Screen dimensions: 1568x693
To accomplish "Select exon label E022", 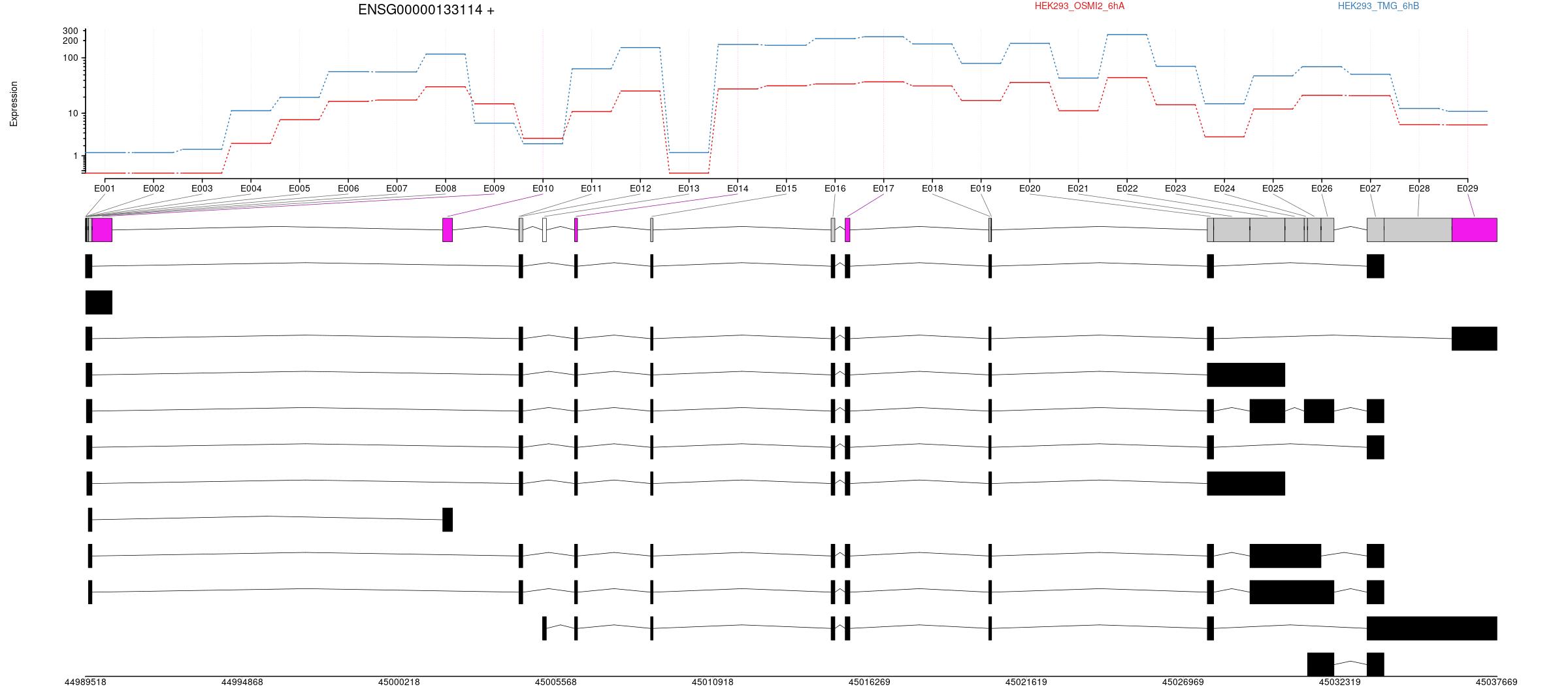I will [x=1127, y=188].
